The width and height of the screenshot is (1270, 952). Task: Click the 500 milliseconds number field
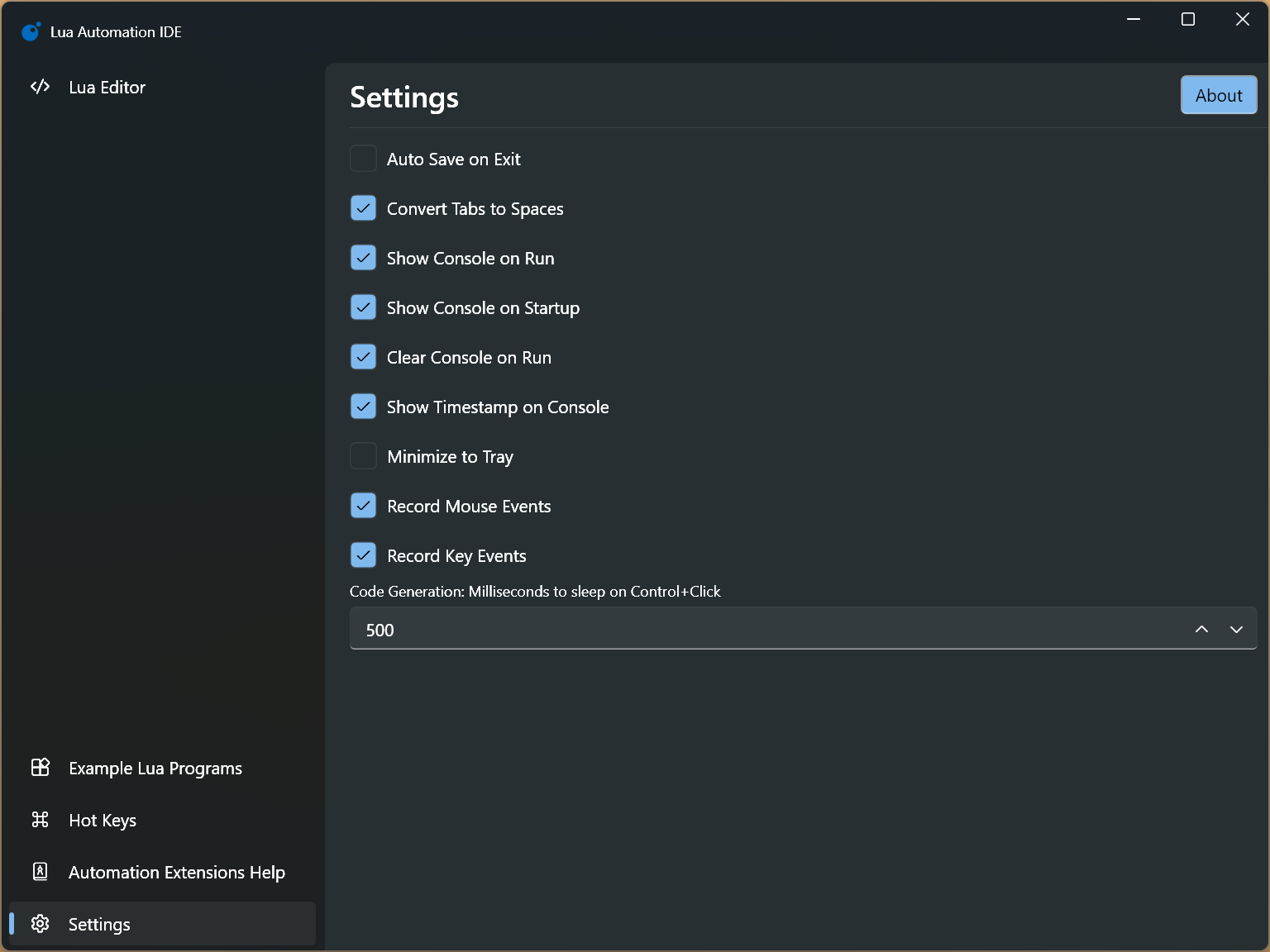(744, 630)
